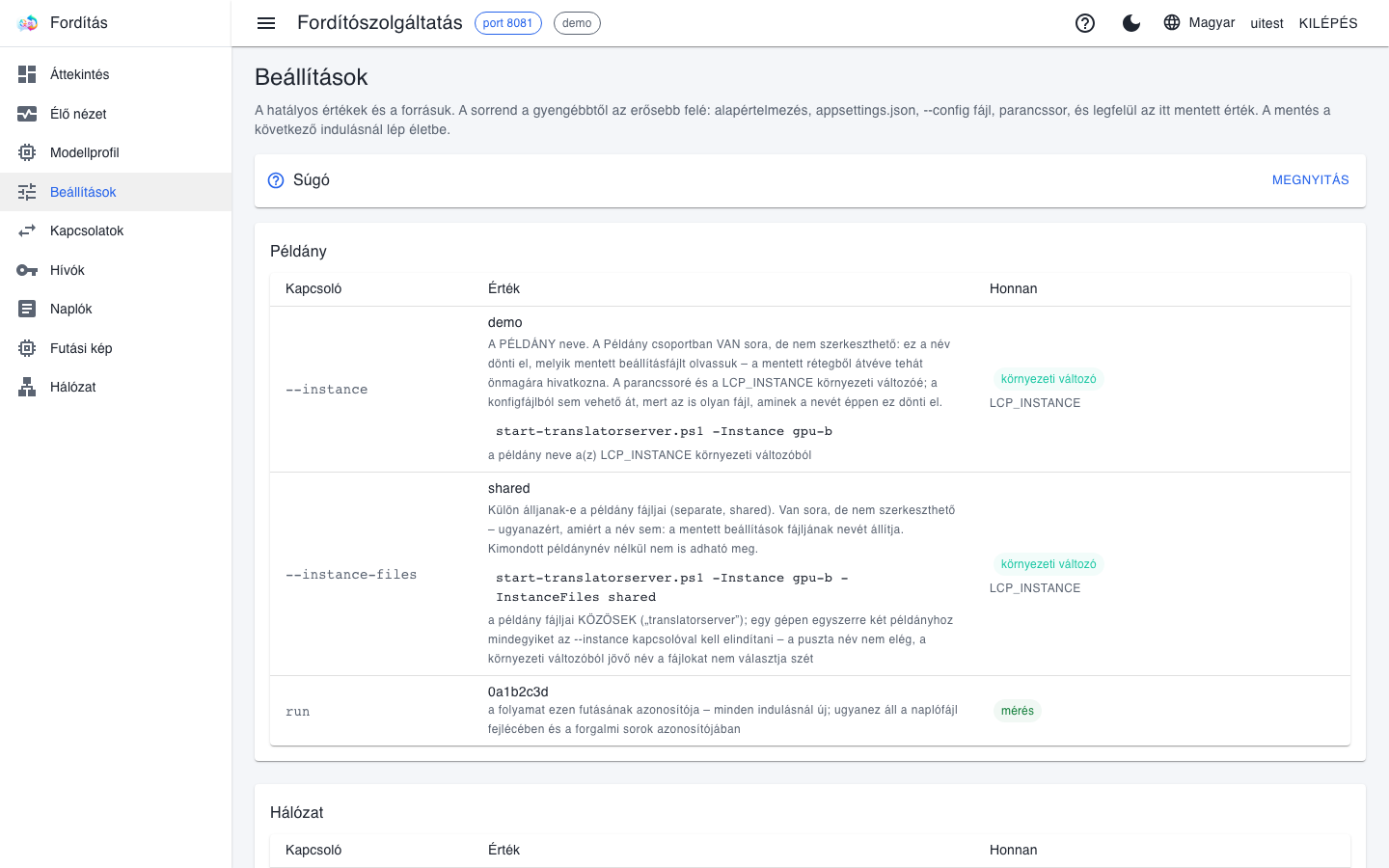
Task: Open the Magyar language selector
Action: 1199,22
